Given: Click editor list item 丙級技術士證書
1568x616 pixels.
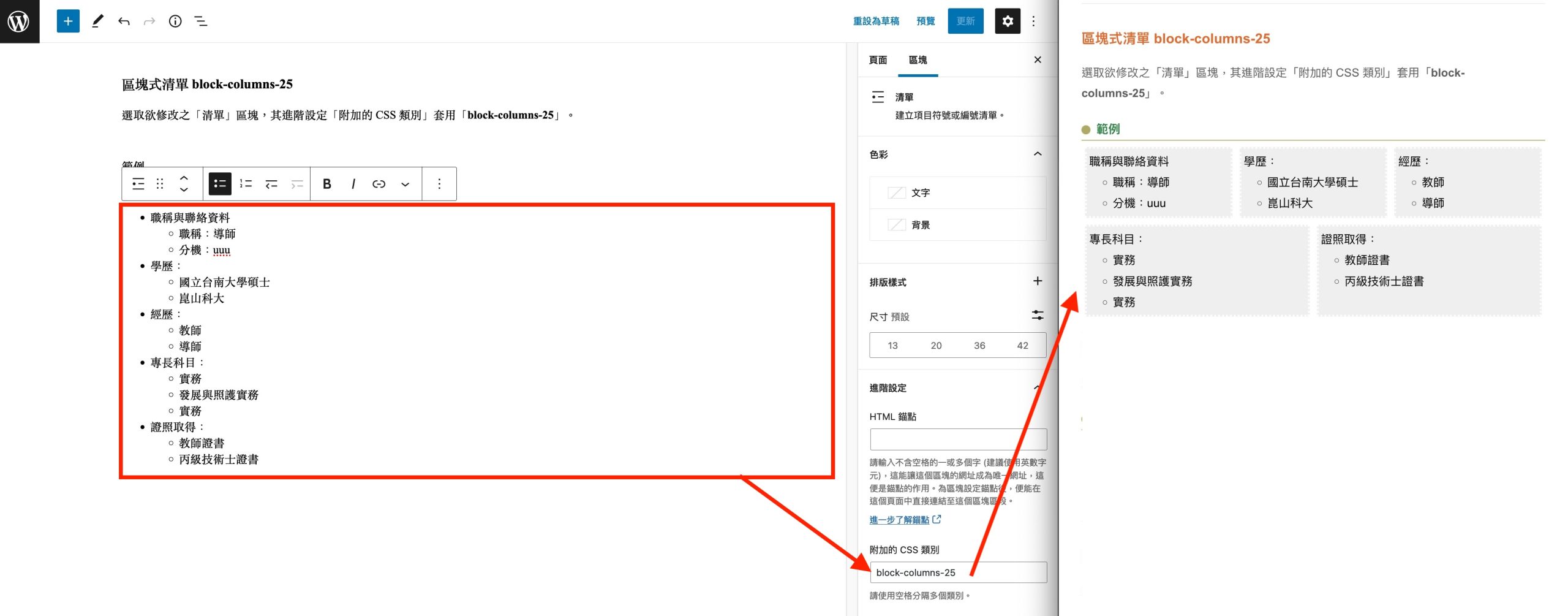Looking at the screenshot, I should (x=219, y=459).
